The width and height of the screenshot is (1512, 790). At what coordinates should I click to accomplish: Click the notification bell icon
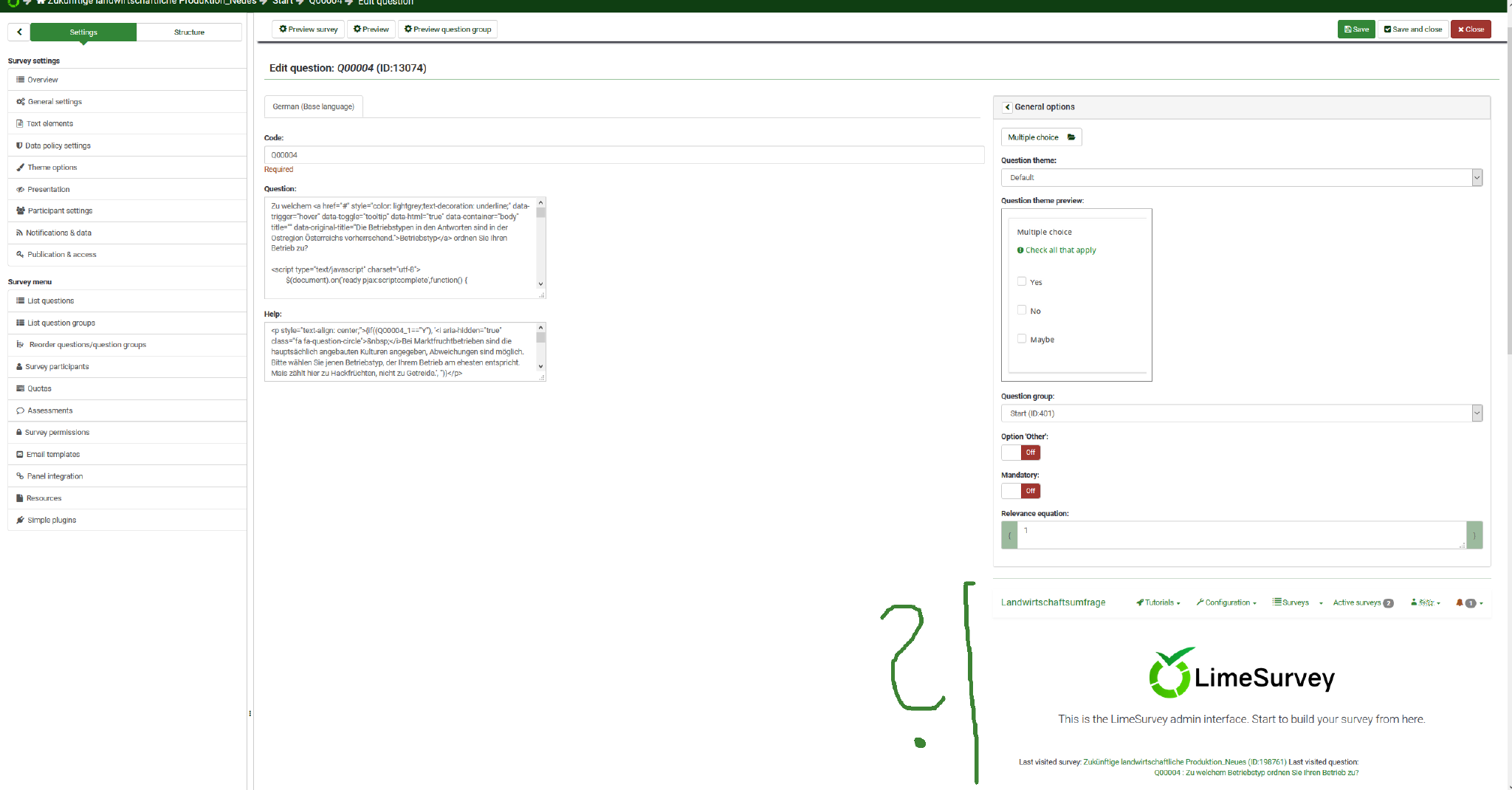pos(1460,602)
